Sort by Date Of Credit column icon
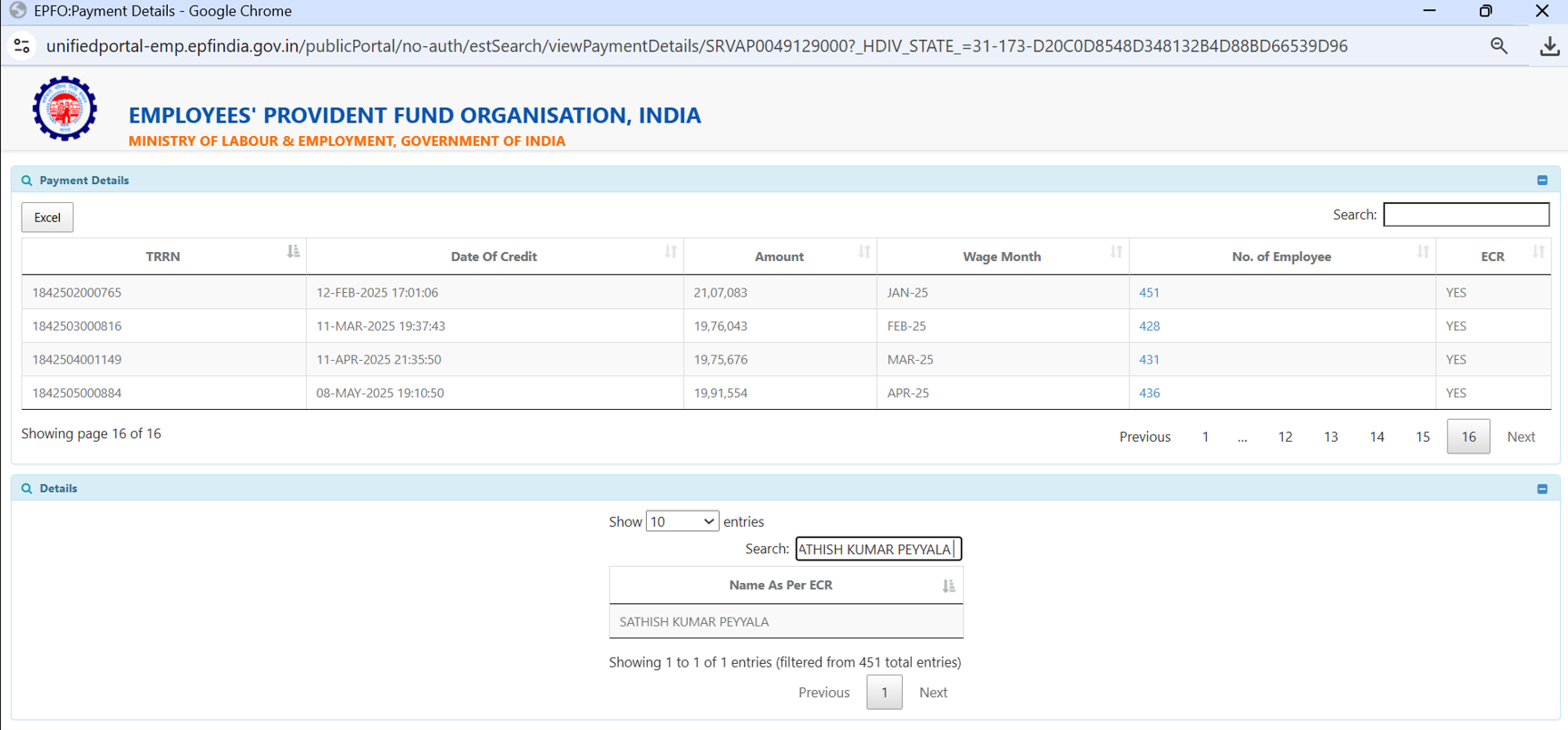1568x730 pixels. tap(671, 252)
